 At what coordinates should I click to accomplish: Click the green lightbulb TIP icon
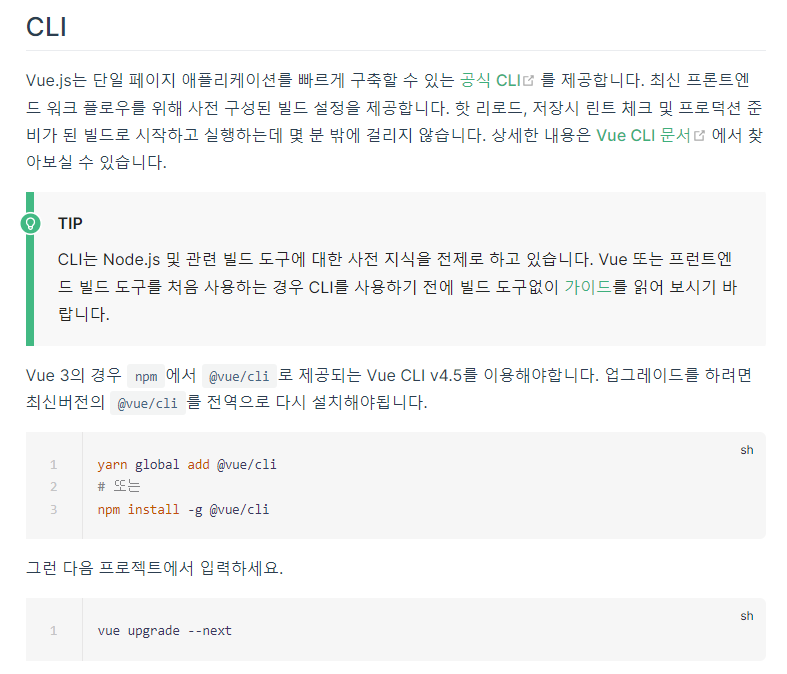click(30, 223)
